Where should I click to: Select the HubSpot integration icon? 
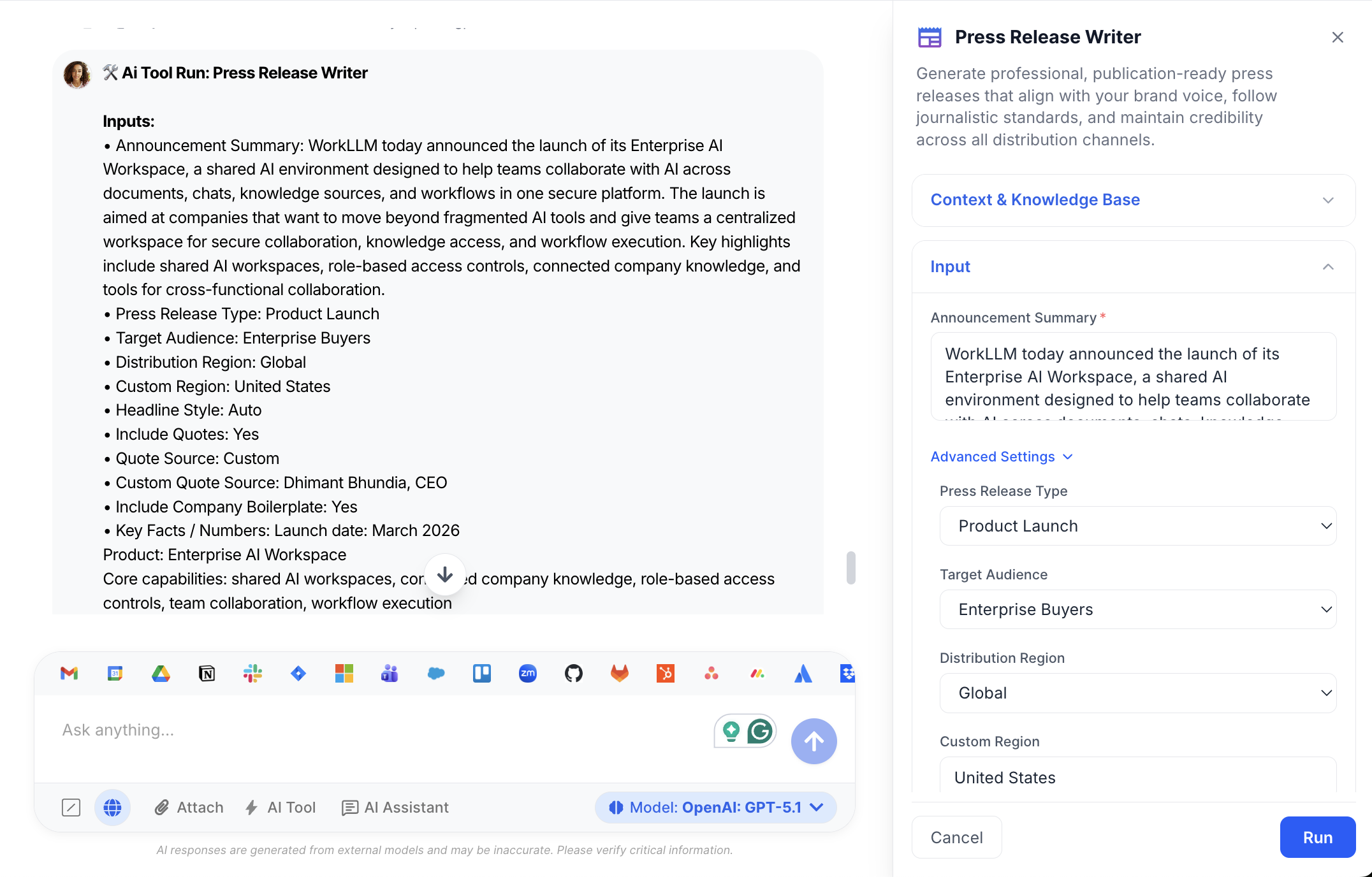pos(665,674)
